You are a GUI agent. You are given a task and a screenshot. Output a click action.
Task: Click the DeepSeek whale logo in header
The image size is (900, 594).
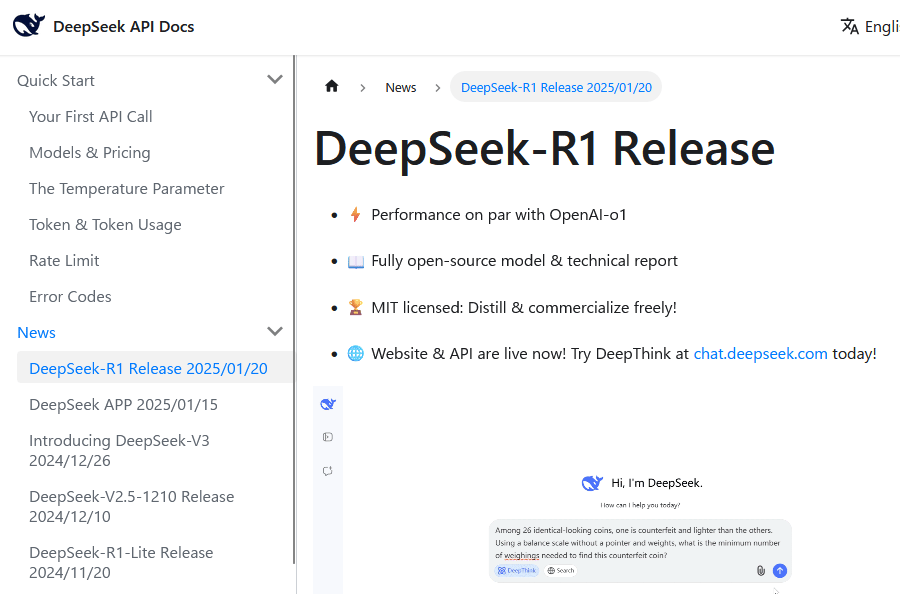(29, 26)
